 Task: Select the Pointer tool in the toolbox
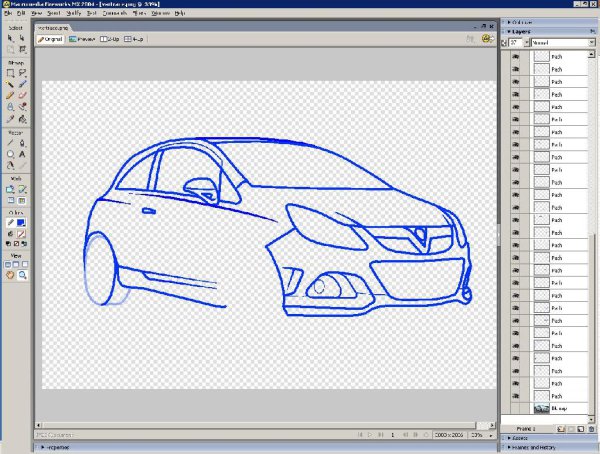click(x=10, y=38)
